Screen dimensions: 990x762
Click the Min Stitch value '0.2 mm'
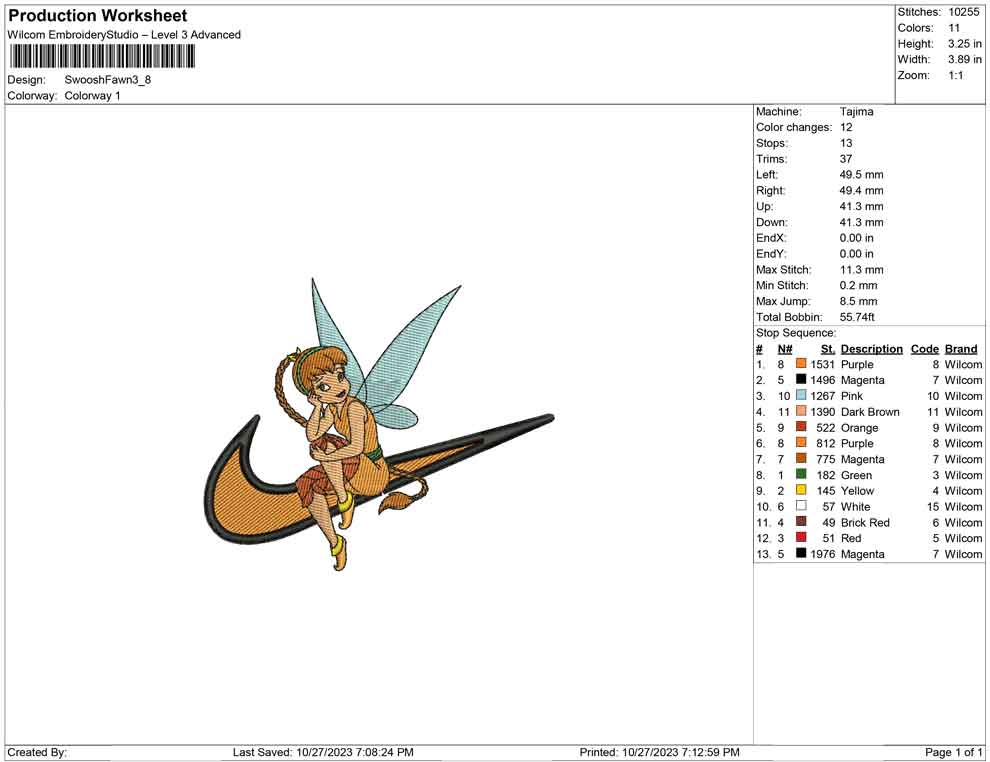(859, 285)
